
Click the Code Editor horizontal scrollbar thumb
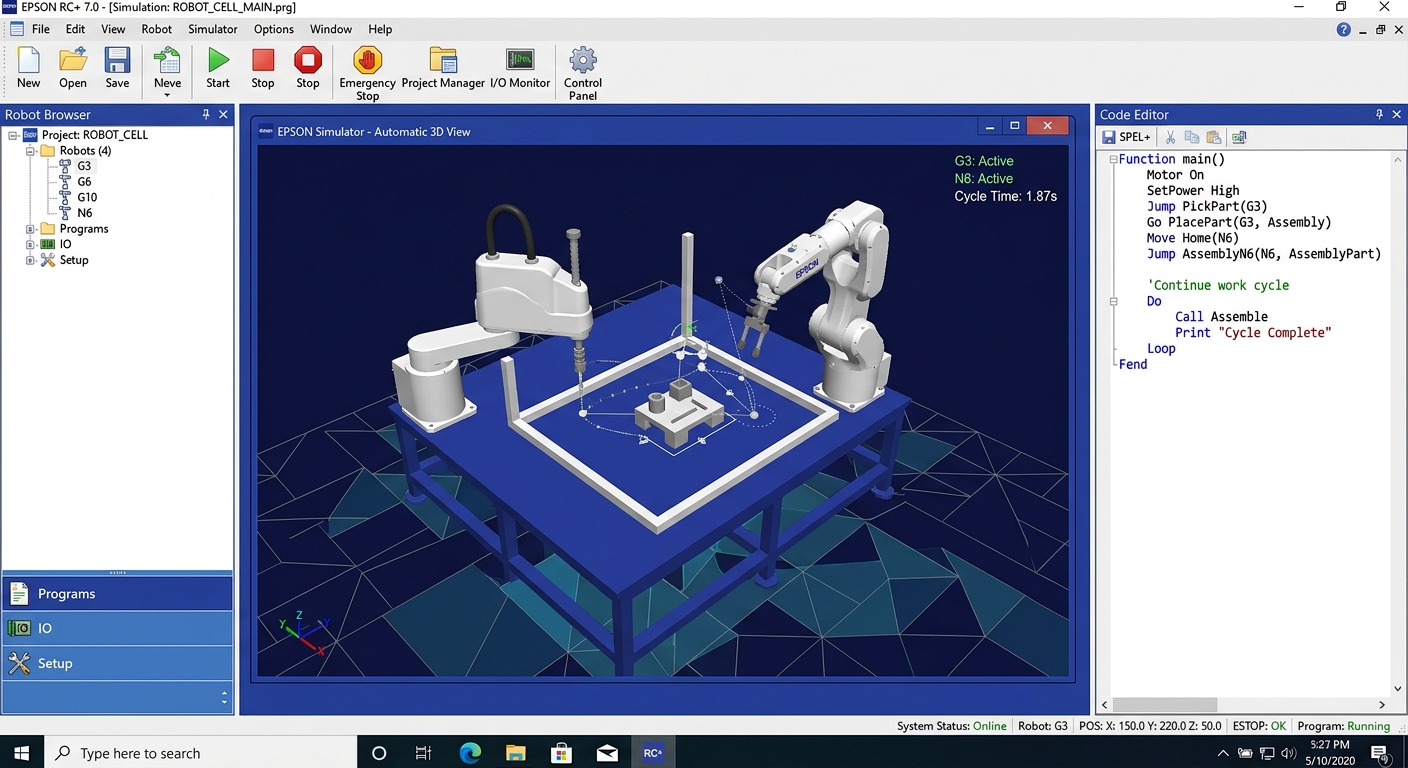point(1165,704)
